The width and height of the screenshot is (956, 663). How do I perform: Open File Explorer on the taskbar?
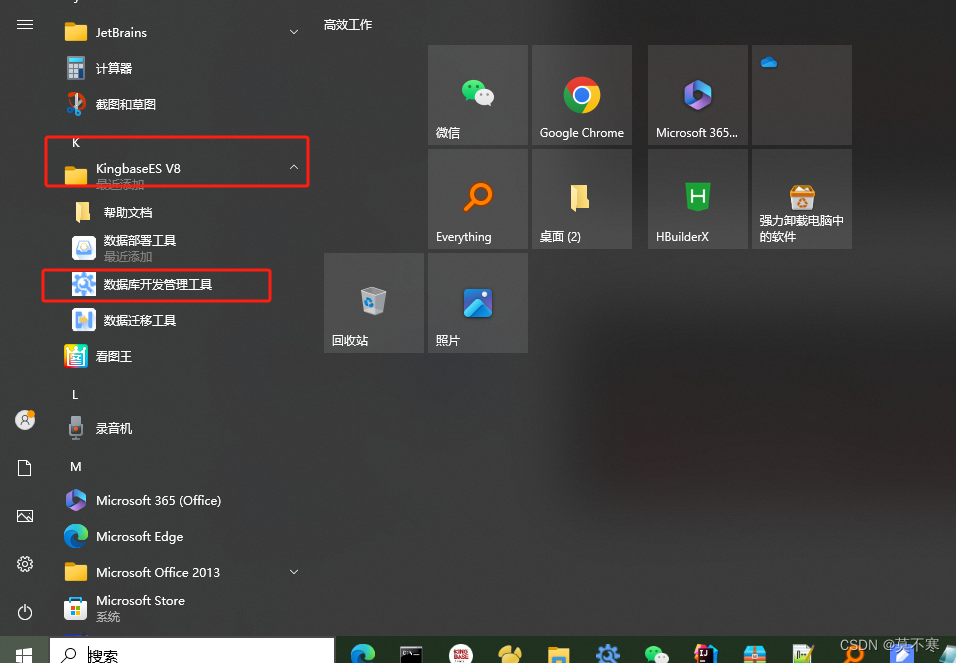point(558,654)
